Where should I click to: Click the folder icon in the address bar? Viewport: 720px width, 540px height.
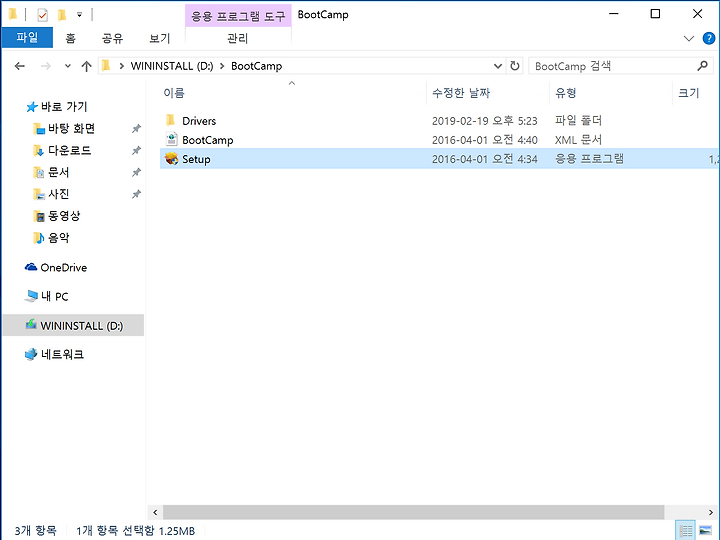coord(106,66)
